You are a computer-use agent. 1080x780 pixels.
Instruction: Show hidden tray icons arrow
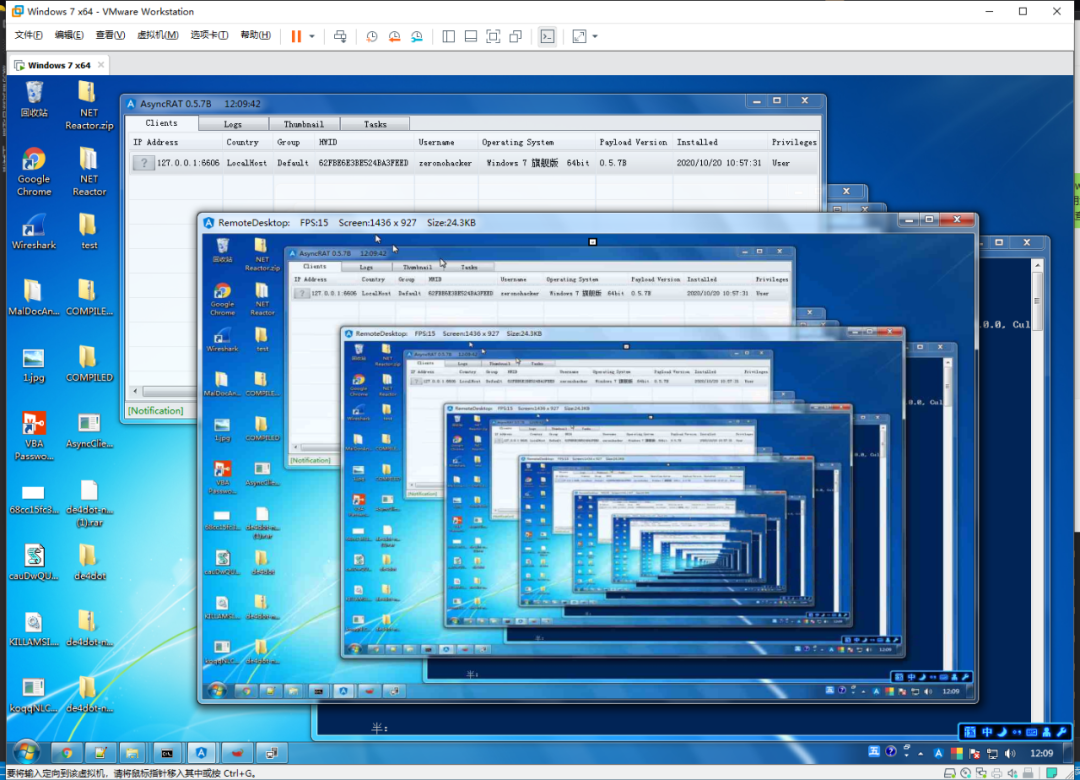click(921, 754)
